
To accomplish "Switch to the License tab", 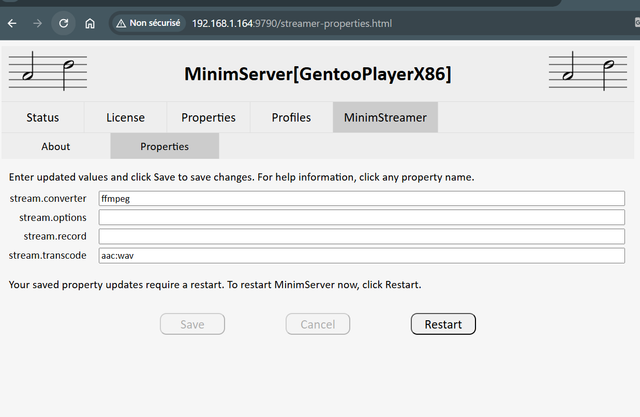I will (x=125, y=117).
